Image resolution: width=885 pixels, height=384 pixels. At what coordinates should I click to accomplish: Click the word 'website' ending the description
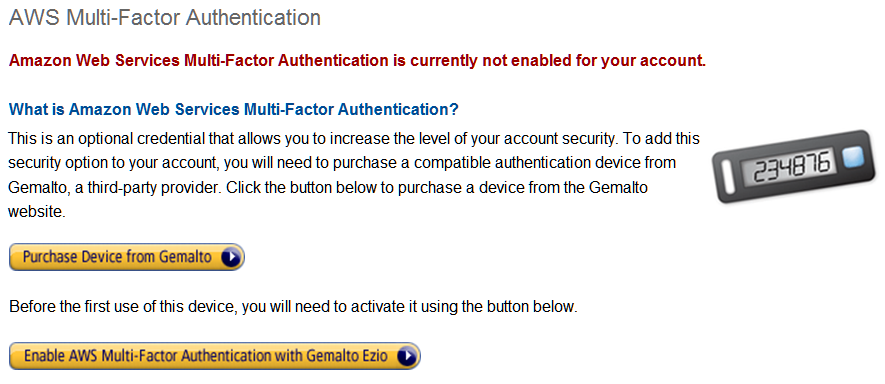click(36, 212)
